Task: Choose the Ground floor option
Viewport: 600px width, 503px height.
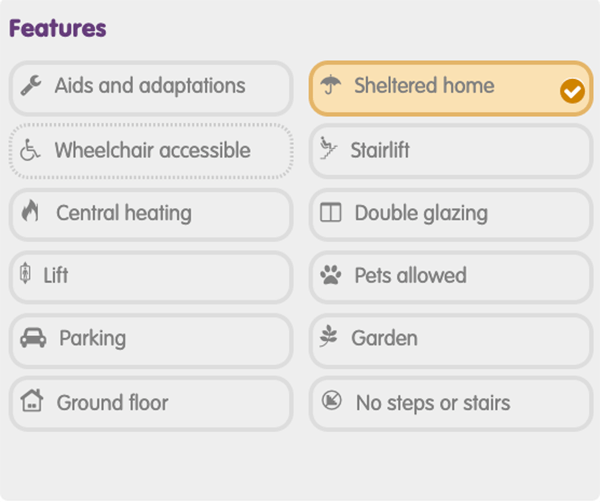Action: tap(151, 404)
